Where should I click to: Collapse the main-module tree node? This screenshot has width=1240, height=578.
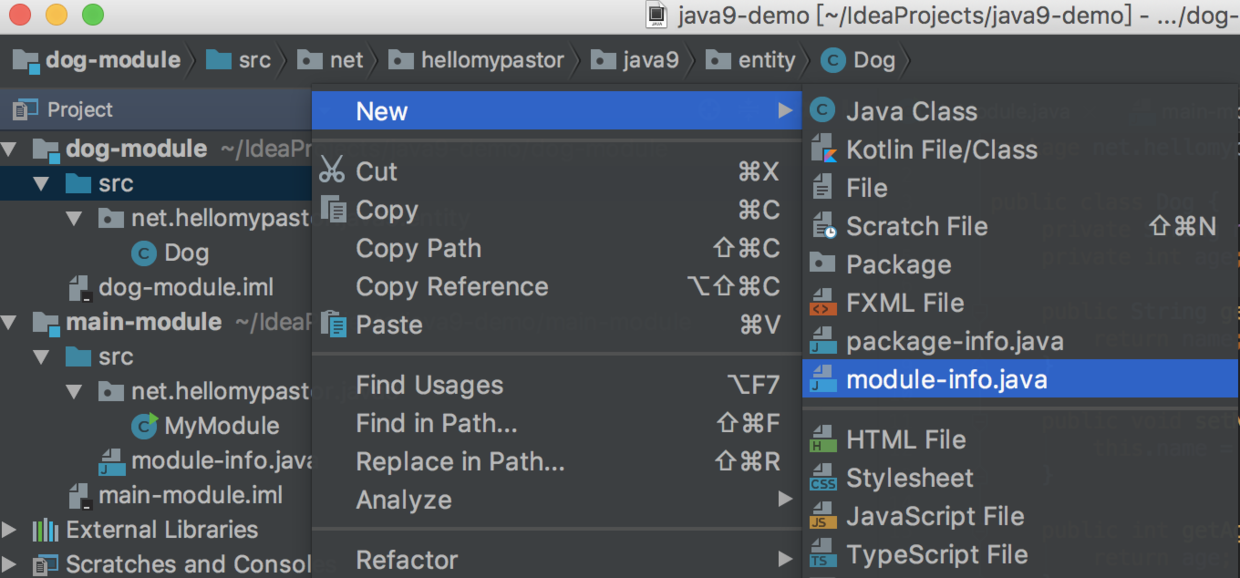pos(10,323)
